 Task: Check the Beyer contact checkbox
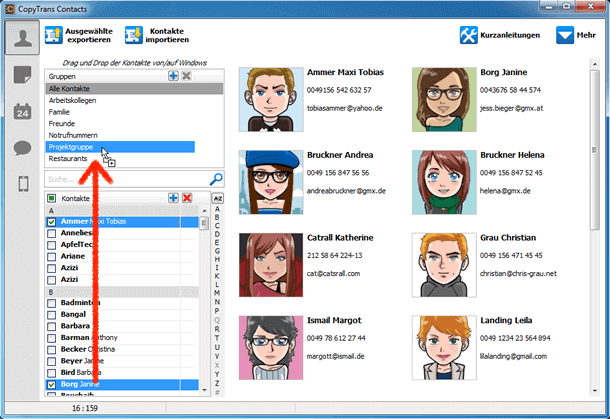point(51,361)
